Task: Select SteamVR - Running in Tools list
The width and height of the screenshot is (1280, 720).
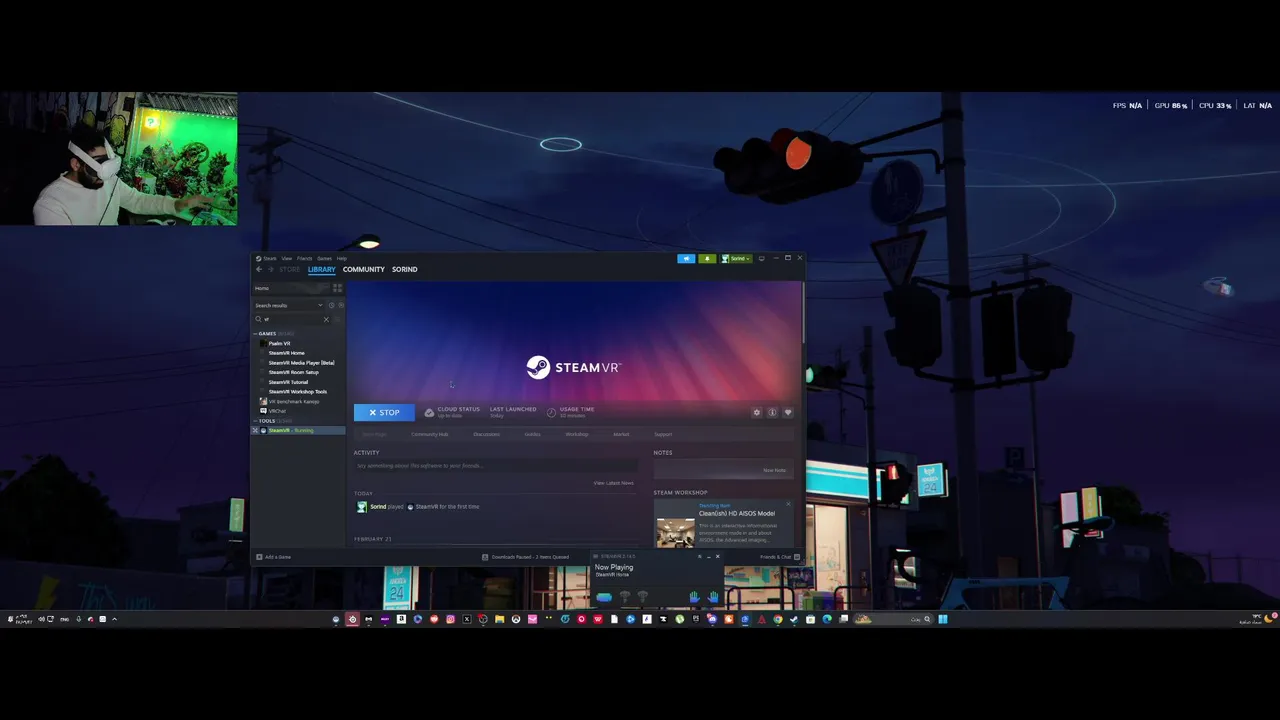Action: (x=298, y=430)
